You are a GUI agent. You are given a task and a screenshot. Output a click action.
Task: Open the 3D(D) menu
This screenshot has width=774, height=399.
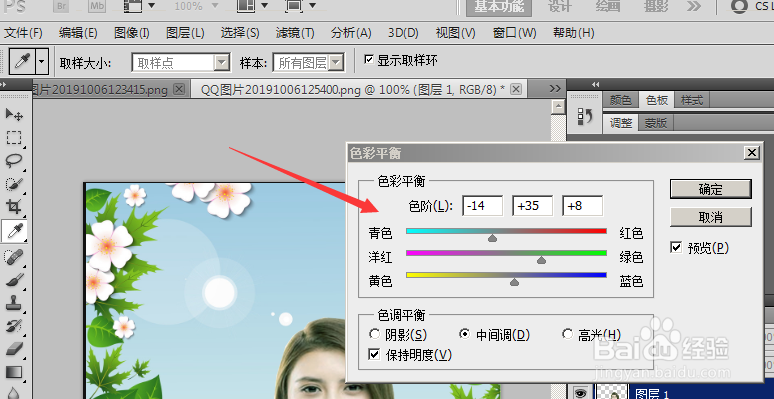click(403, 33)
